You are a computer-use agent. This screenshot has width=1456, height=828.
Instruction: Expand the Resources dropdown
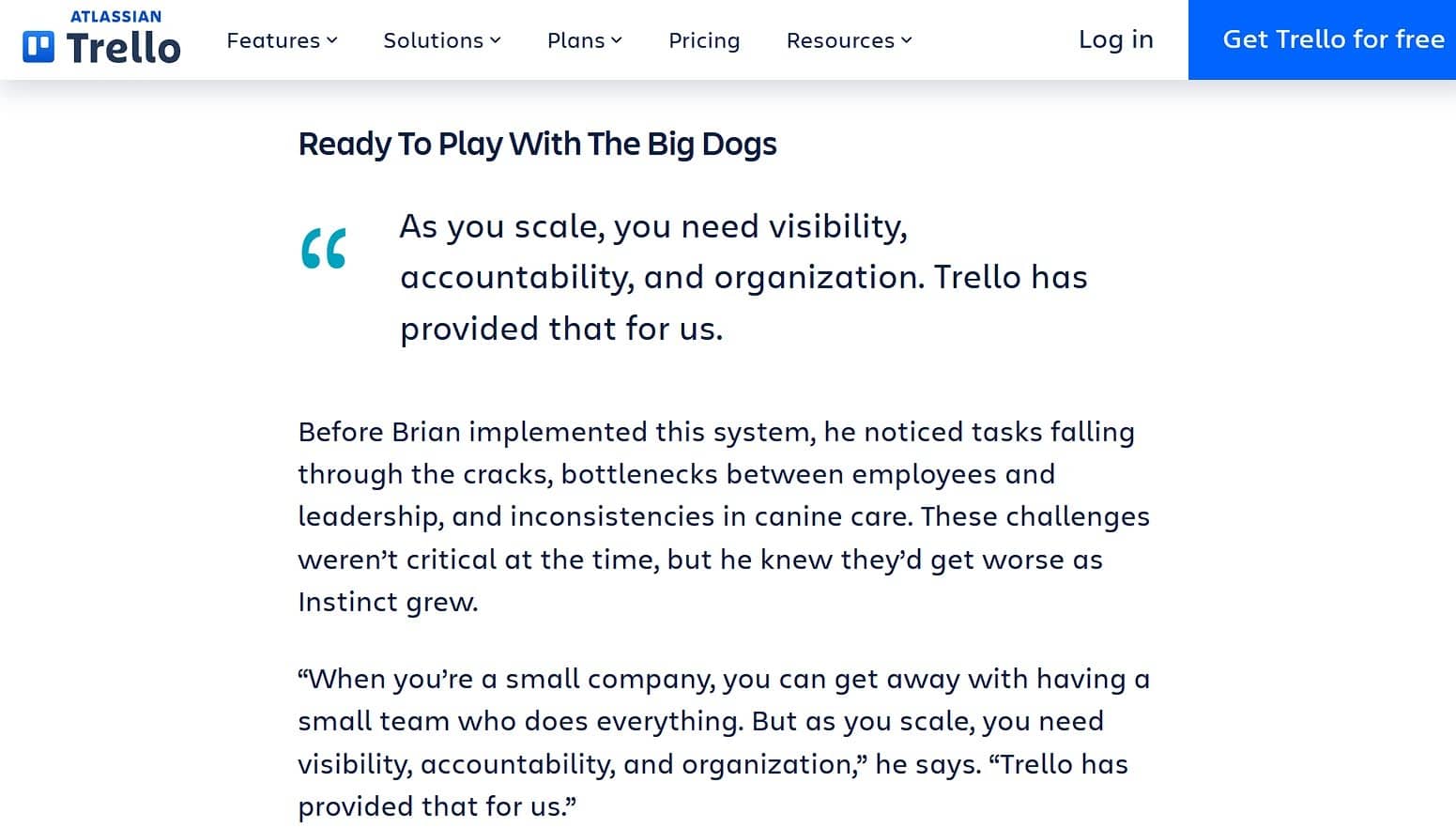point(840,40)
